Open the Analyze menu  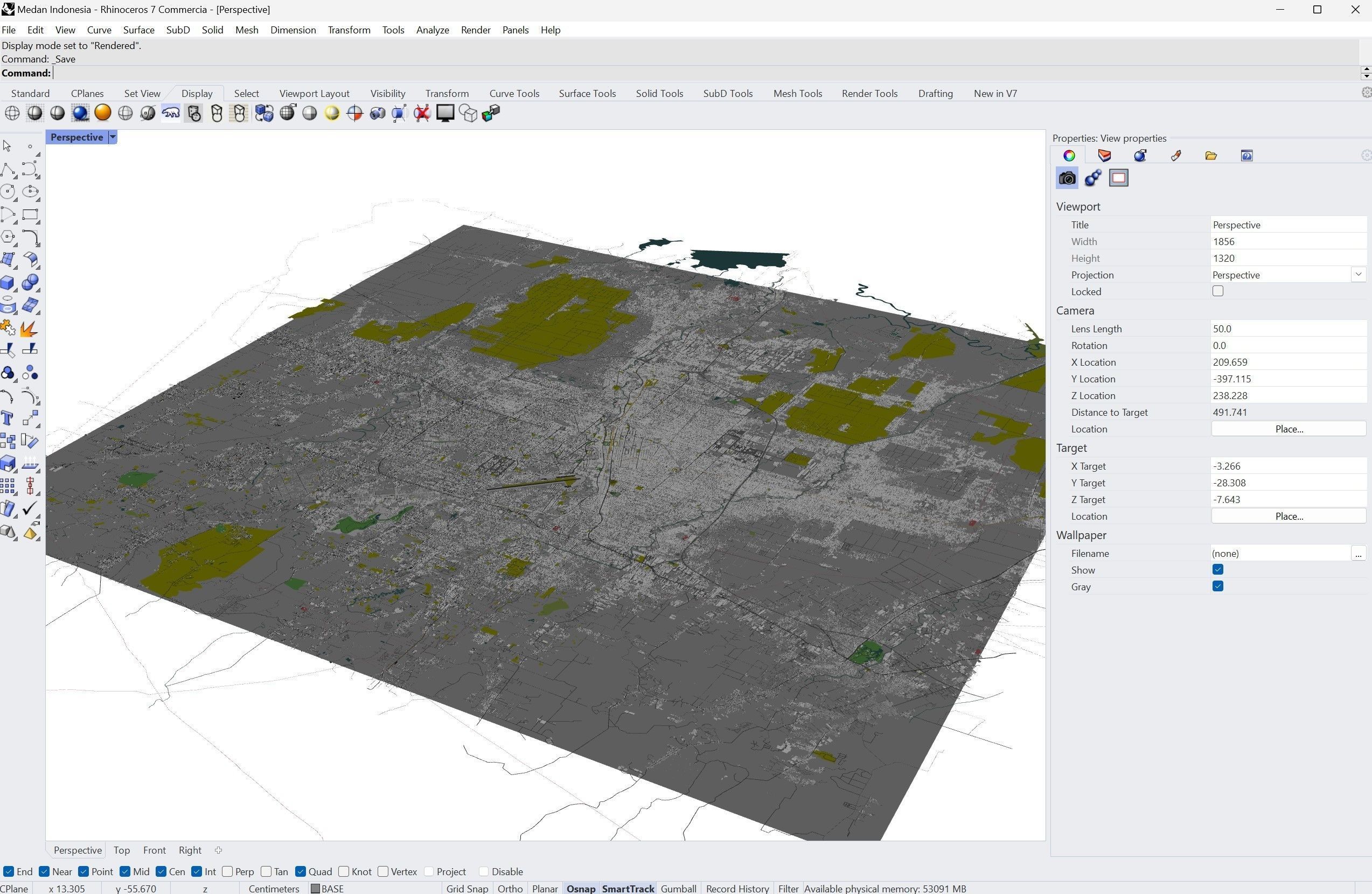coord(433,30)
